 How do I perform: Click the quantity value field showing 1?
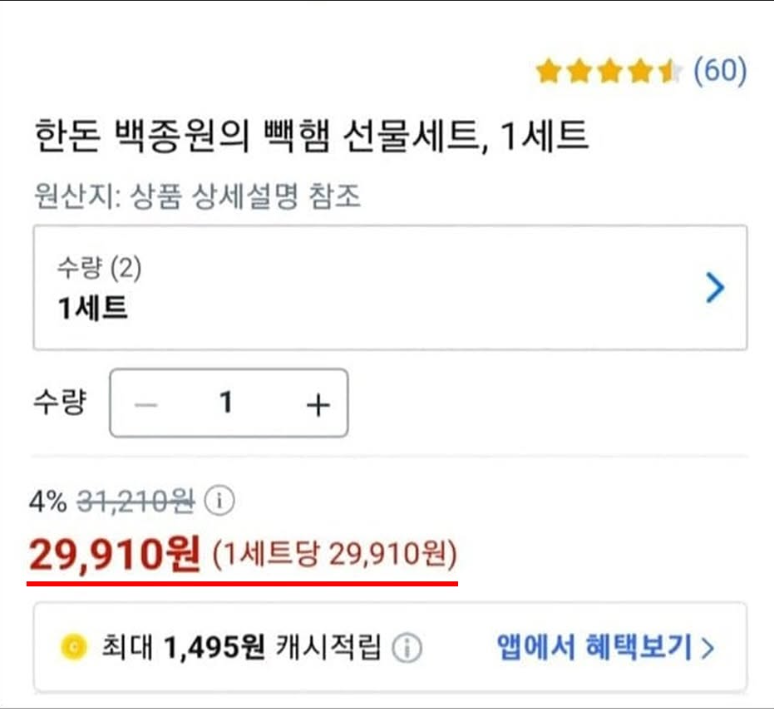tap(227, 404)
